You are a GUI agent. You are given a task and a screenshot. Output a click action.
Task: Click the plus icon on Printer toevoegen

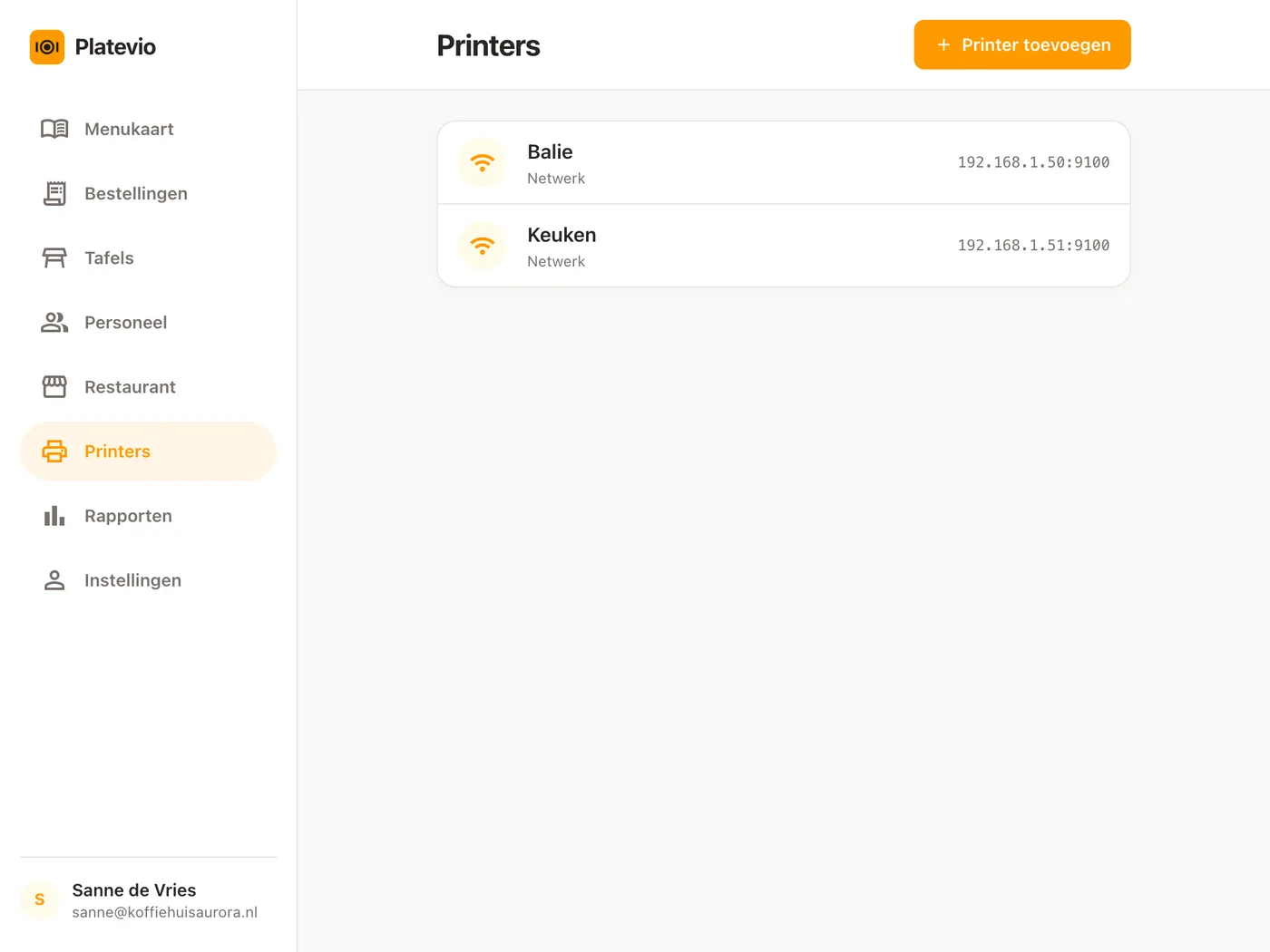point(943,44)
